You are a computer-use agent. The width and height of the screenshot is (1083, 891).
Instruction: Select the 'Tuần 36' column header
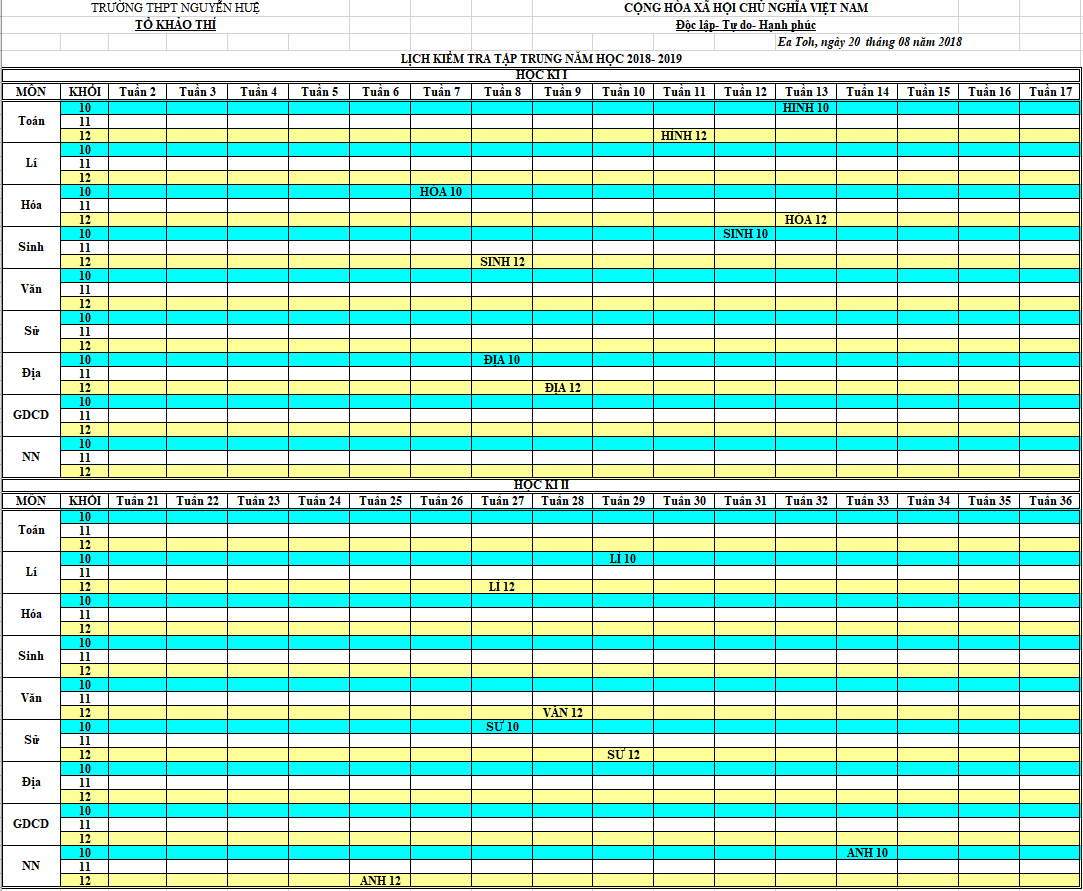(x=1051, y=501)
